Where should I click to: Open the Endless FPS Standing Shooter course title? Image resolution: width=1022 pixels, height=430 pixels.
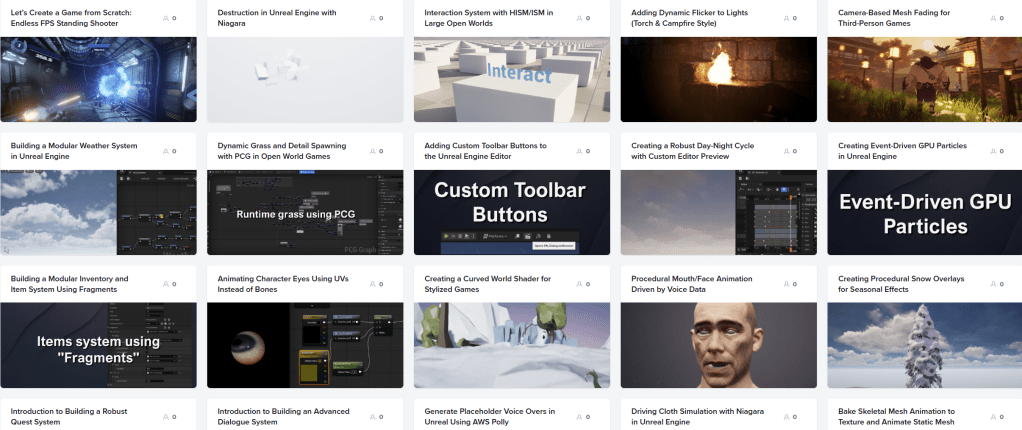(x=71, y=17)
